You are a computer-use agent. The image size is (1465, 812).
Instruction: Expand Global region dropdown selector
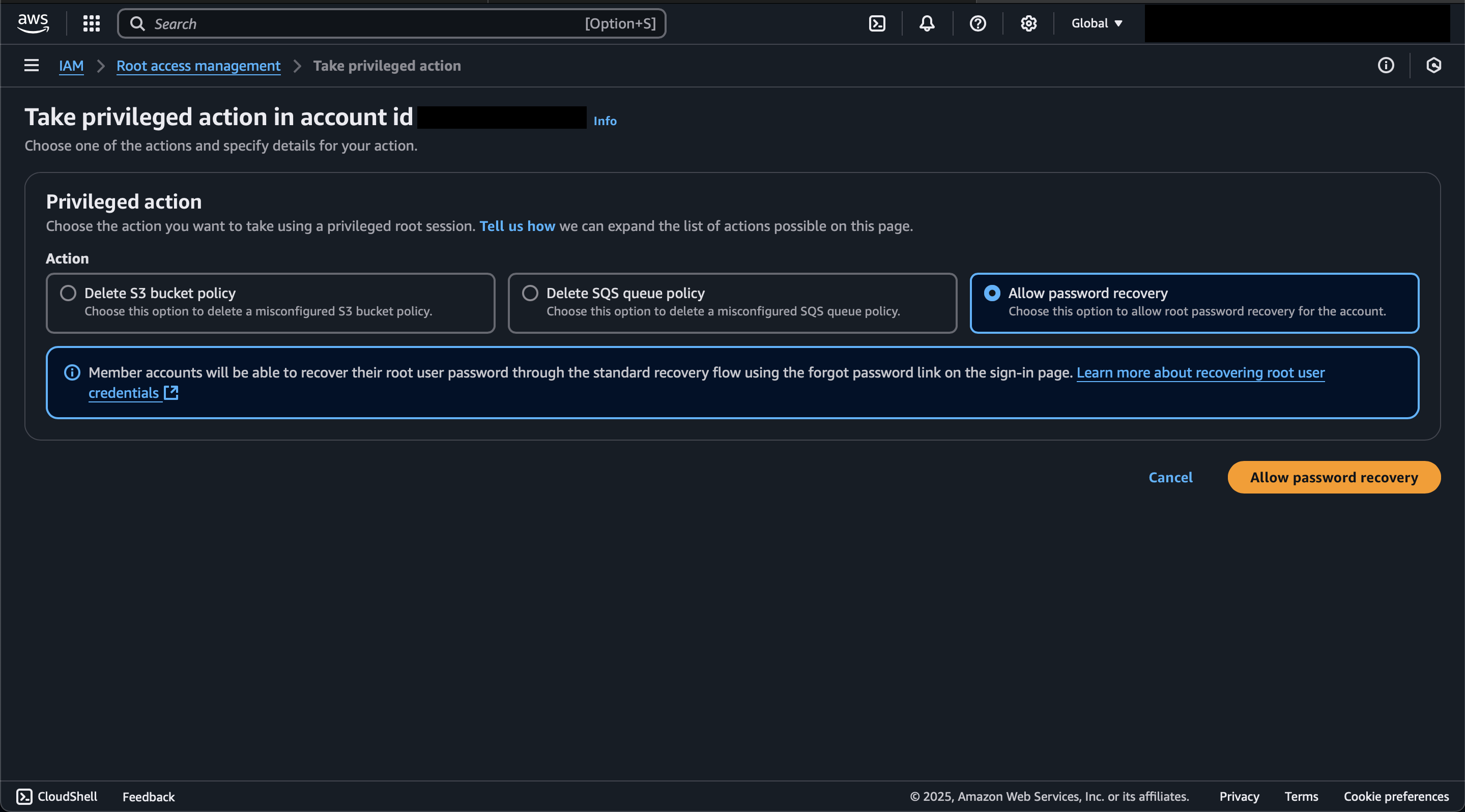(1097, 23)
